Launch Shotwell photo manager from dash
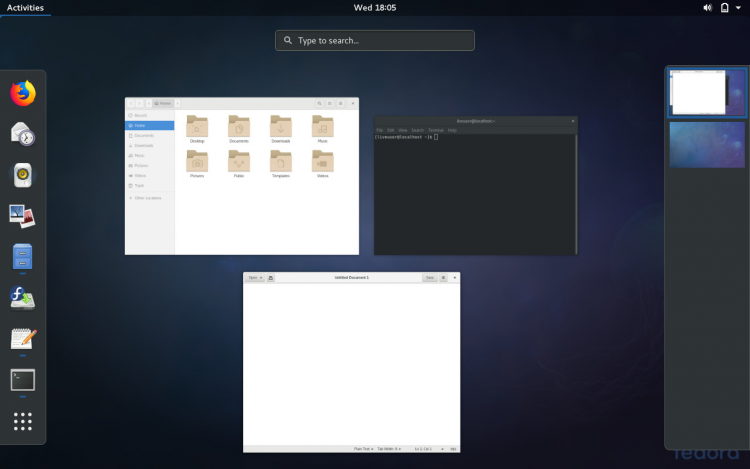The height and width of the screenshot is (469, 750). (23, 216)
